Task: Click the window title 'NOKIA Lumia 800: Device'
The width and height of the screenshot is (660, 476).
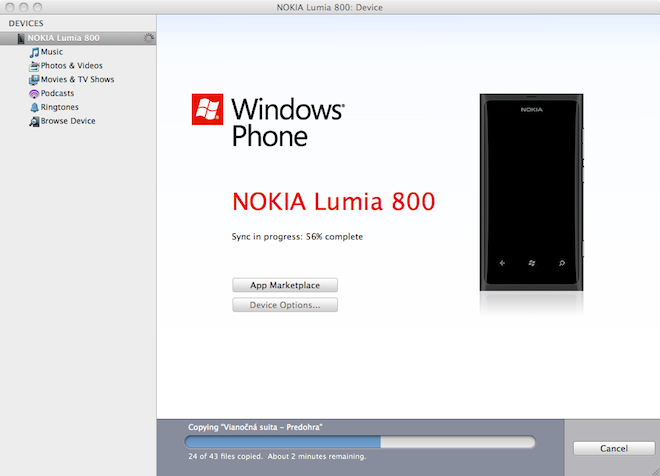Action: tap(330, 8)
